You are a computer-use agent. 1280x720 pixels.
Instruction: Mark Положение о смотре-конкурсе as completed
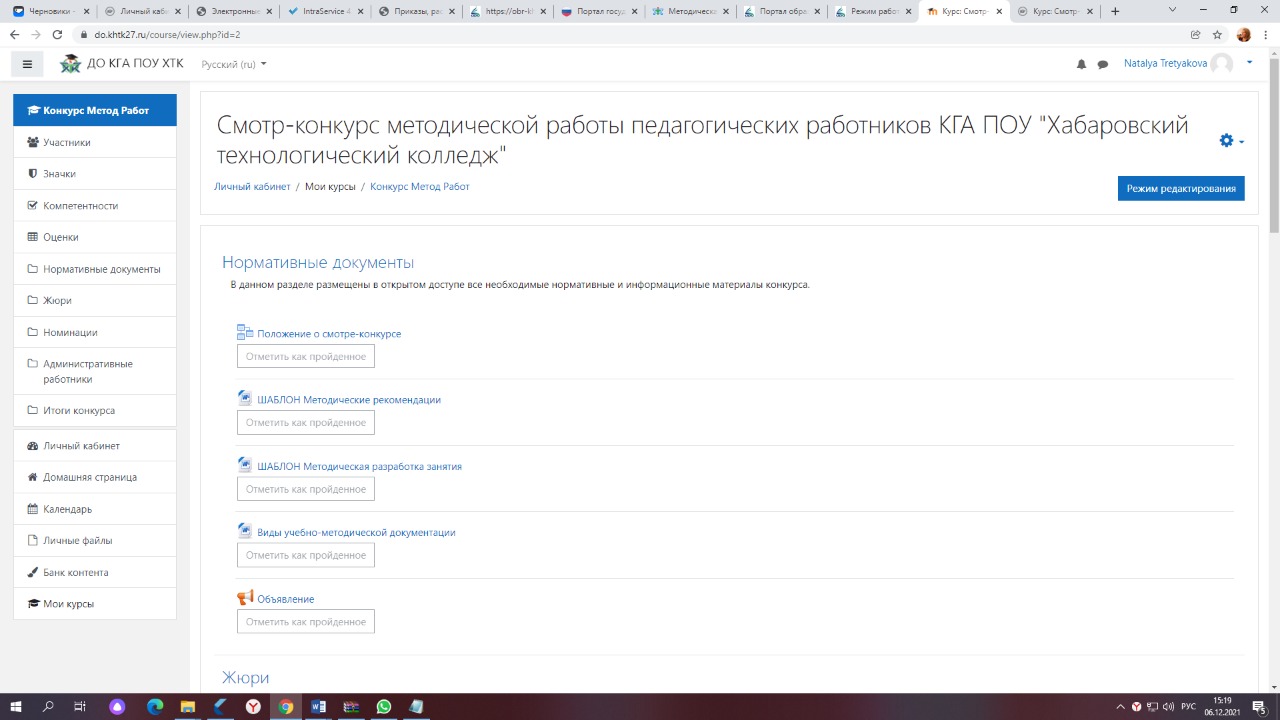[x=305, y=357]
